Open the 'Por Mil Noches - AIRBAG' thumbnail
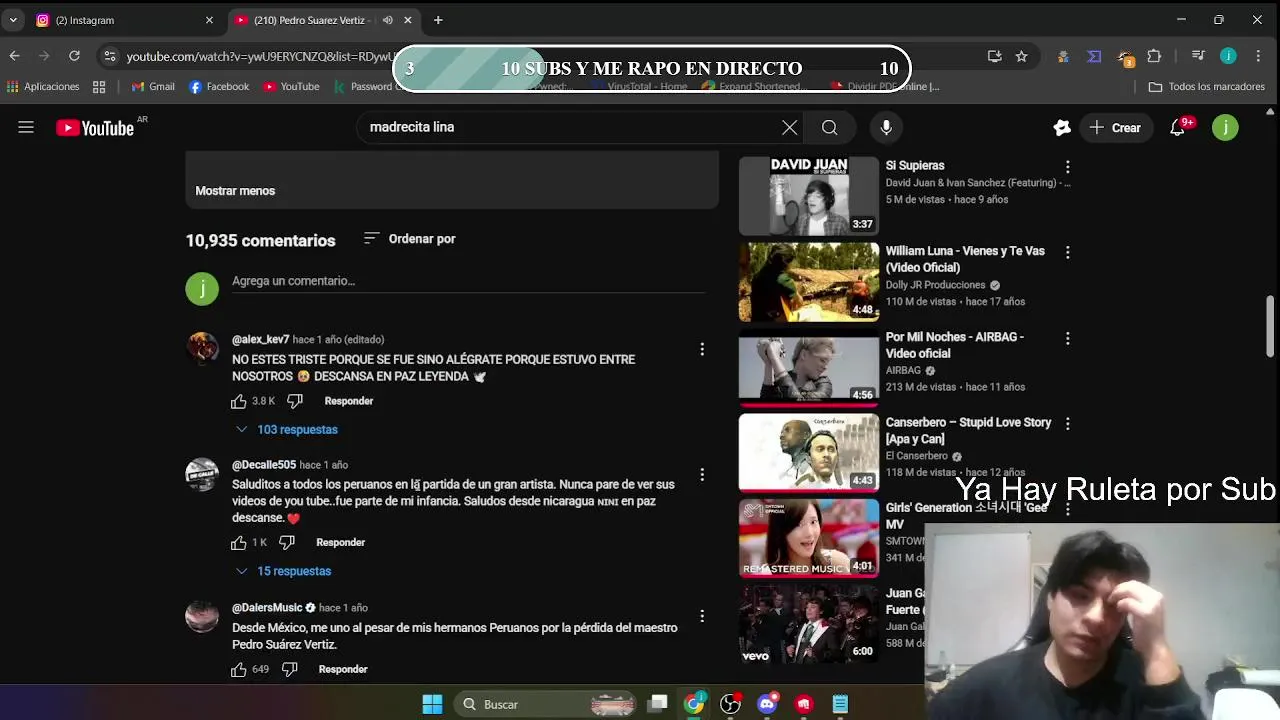Image resolution: width=1280 pixels, height=720 pixels. point(808,367)
